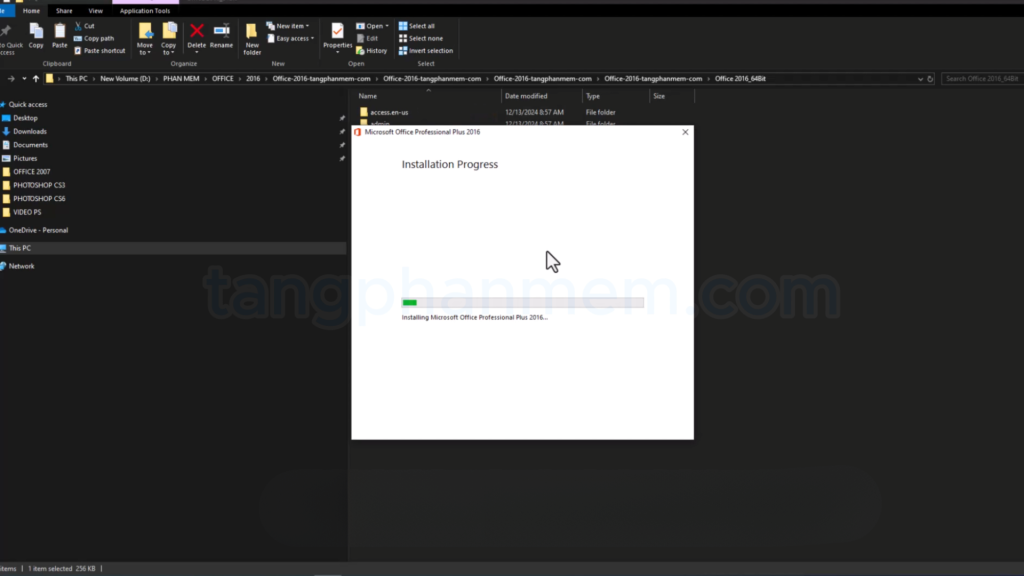This screenshot has width=1024, height=576.
Task: Navigate to 2016 breadcrumb in address bar
Action: pos(253,79)
